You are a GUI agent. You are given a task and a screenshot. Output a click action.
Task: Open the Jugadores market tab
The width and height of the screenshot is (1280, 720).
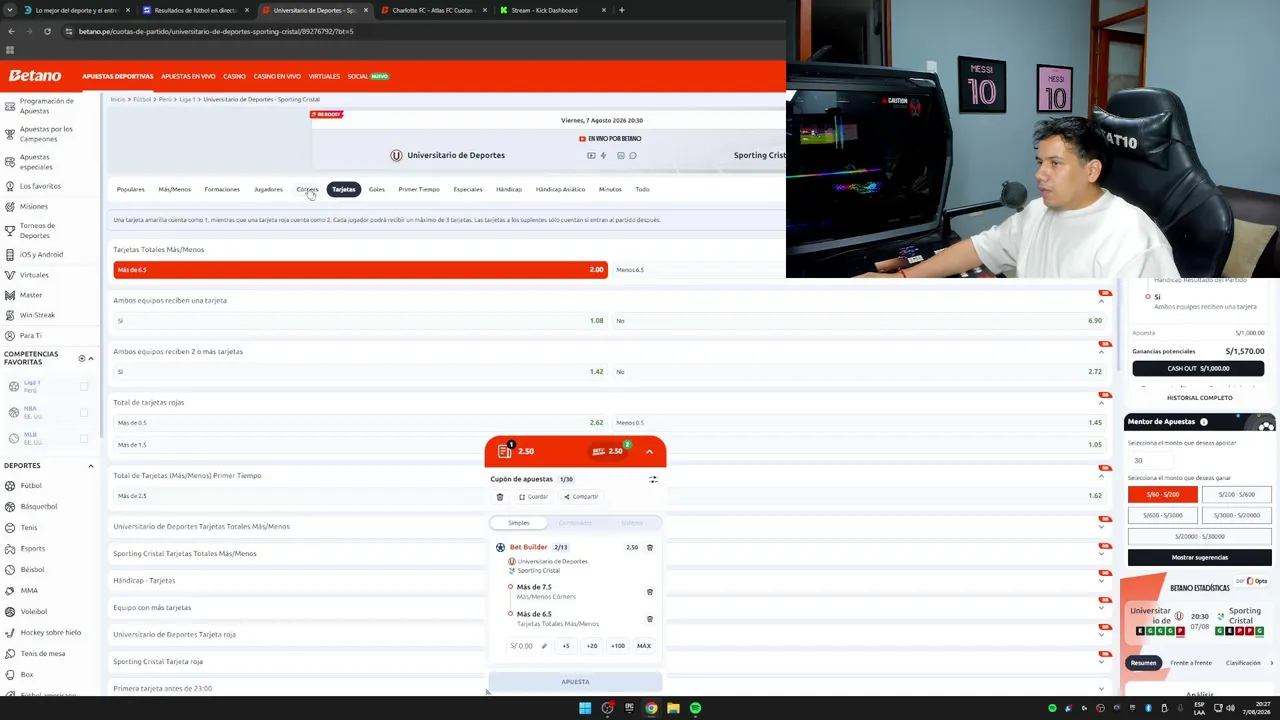(268, 189)
